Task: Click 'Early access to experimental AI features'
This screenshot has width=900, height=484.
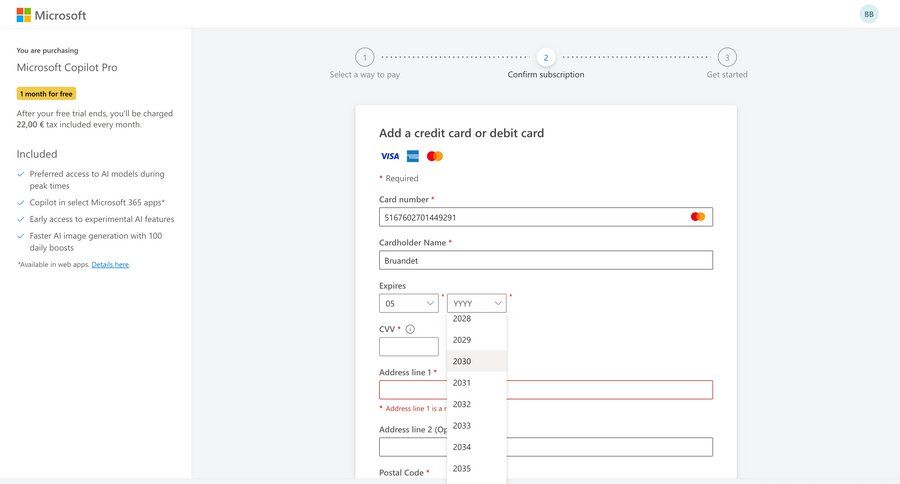Action: 102,219
